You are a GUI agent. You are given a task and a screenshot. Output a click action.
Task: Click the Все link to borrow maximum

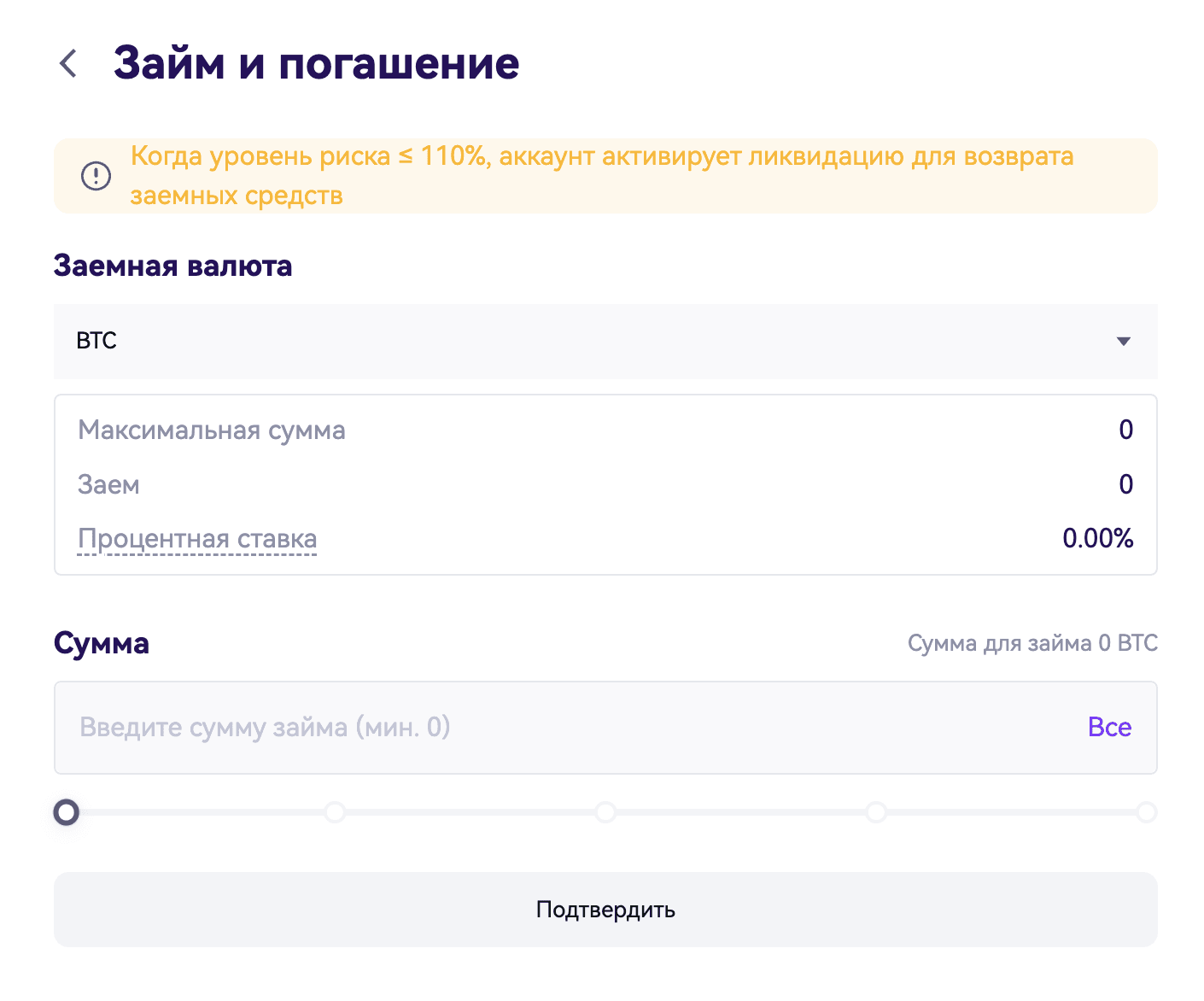point(1109,728)
